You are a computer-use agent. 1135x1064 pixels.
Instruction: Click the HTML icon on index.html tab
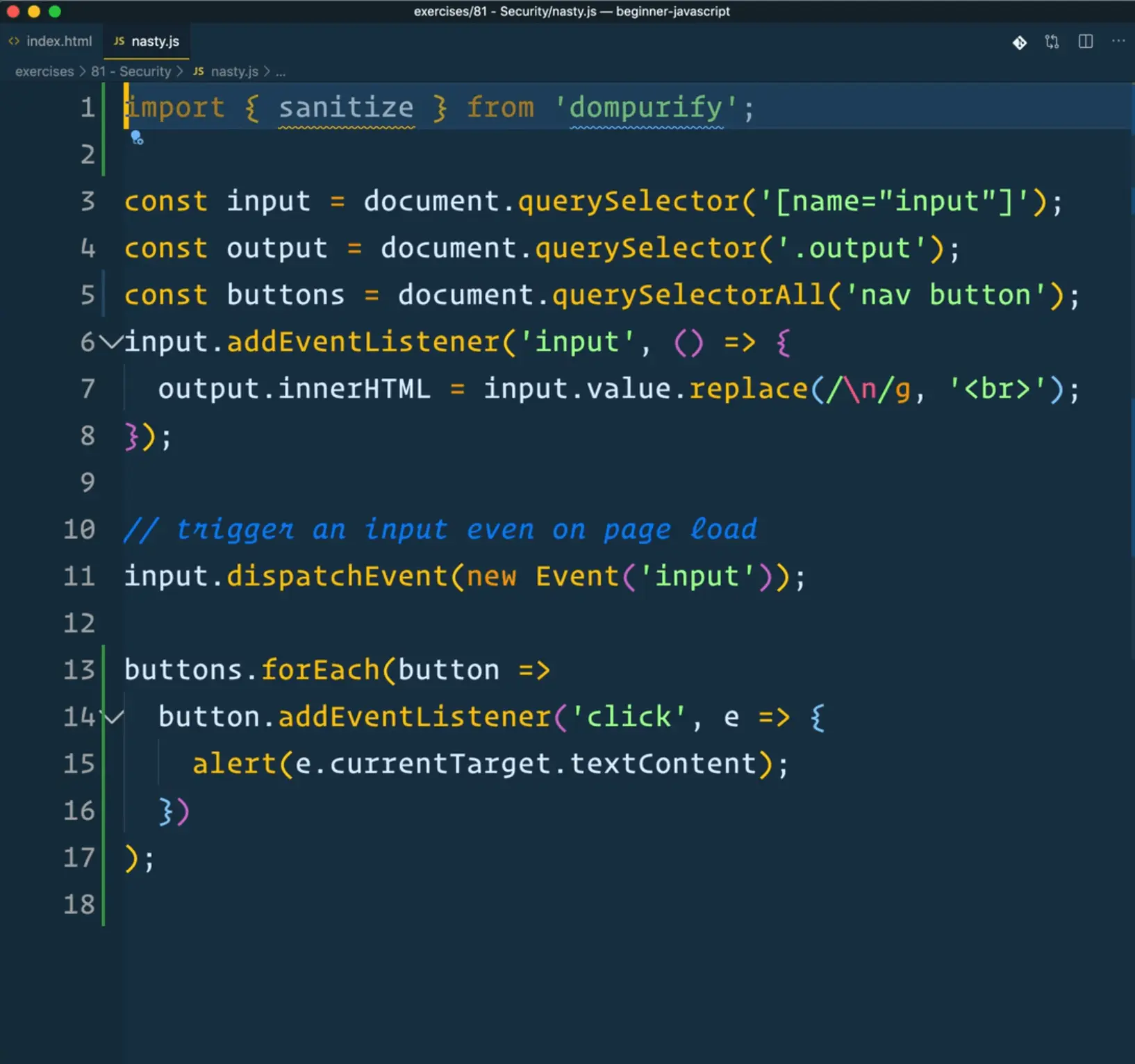[14, 42]
